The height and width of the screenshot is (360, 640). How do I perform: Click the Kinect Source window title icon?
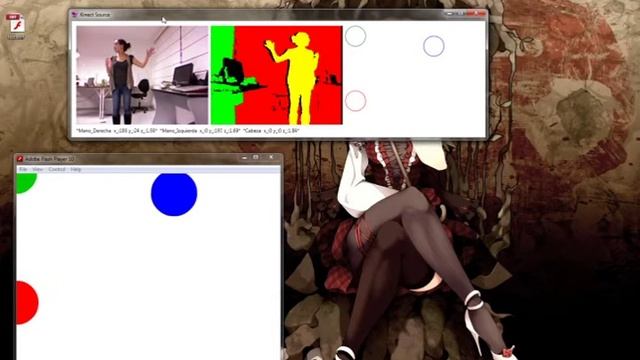(x=74, y=14)
